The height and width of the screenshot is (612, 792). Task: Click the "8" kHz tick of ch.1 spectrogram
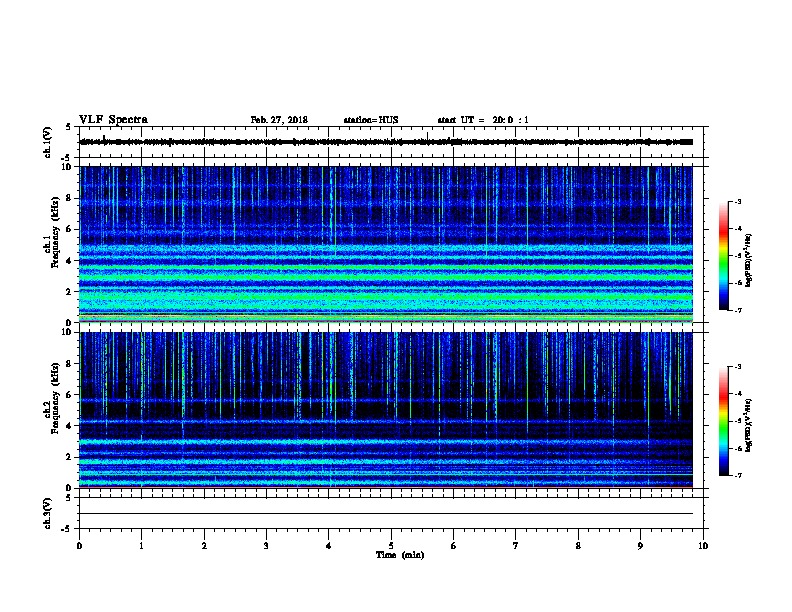coord(70,198)
